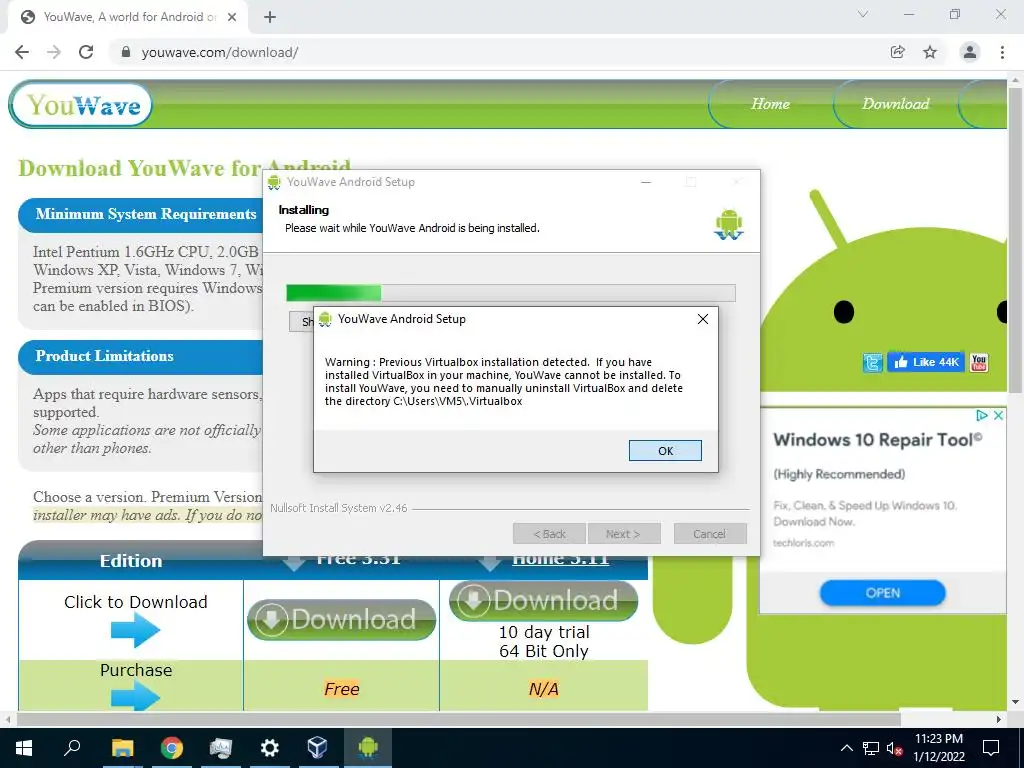Click OK in the VirtualBox warning dialog

tap(665, 451)
